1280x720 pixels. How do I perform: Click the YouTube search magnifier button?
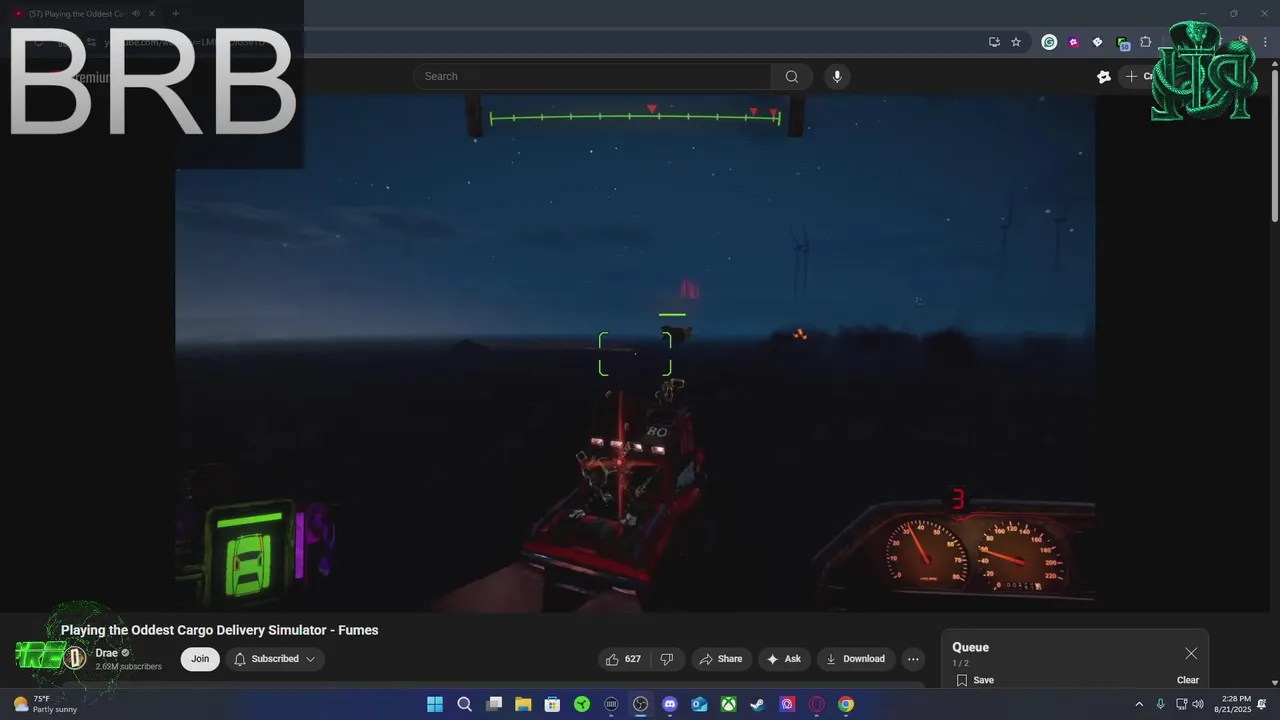tap(792, 76)
